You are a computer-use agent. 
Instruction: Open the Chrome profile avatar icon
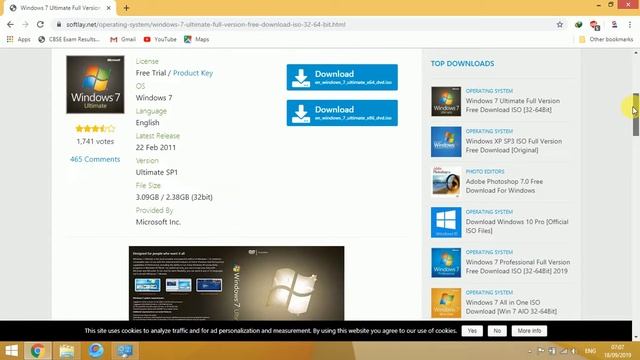[x=614, y=24]
